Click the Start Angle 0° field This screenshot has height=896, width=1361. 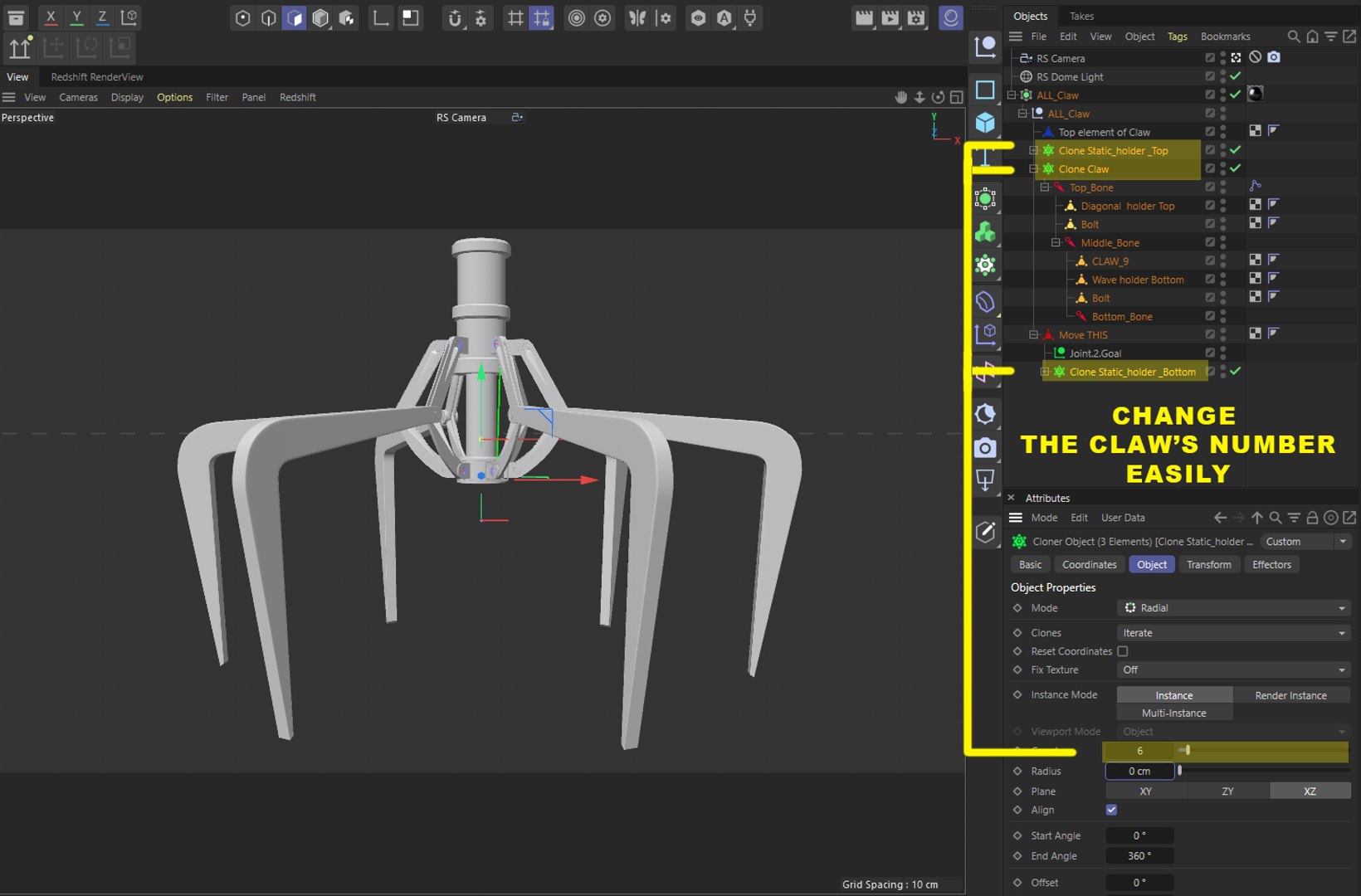(x=1139, y=835)
